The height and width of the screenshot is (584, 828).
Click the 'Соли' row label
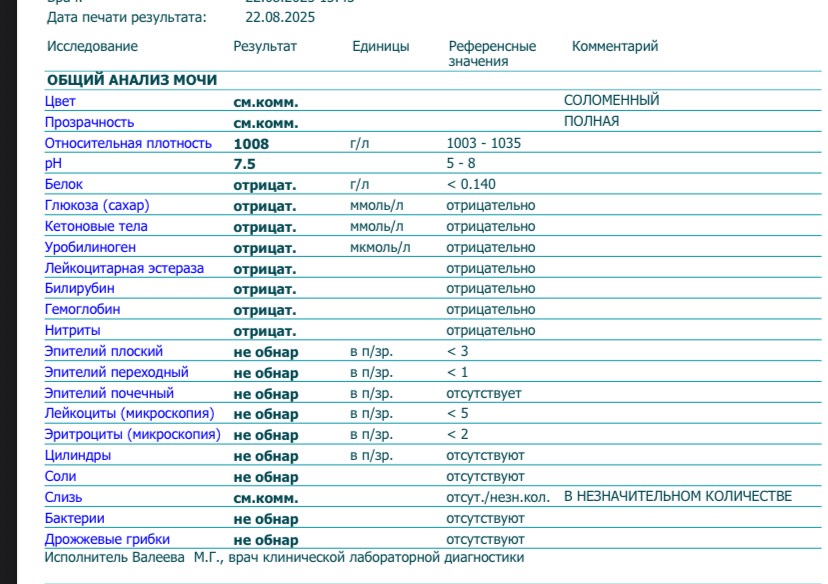coord(61,476)
